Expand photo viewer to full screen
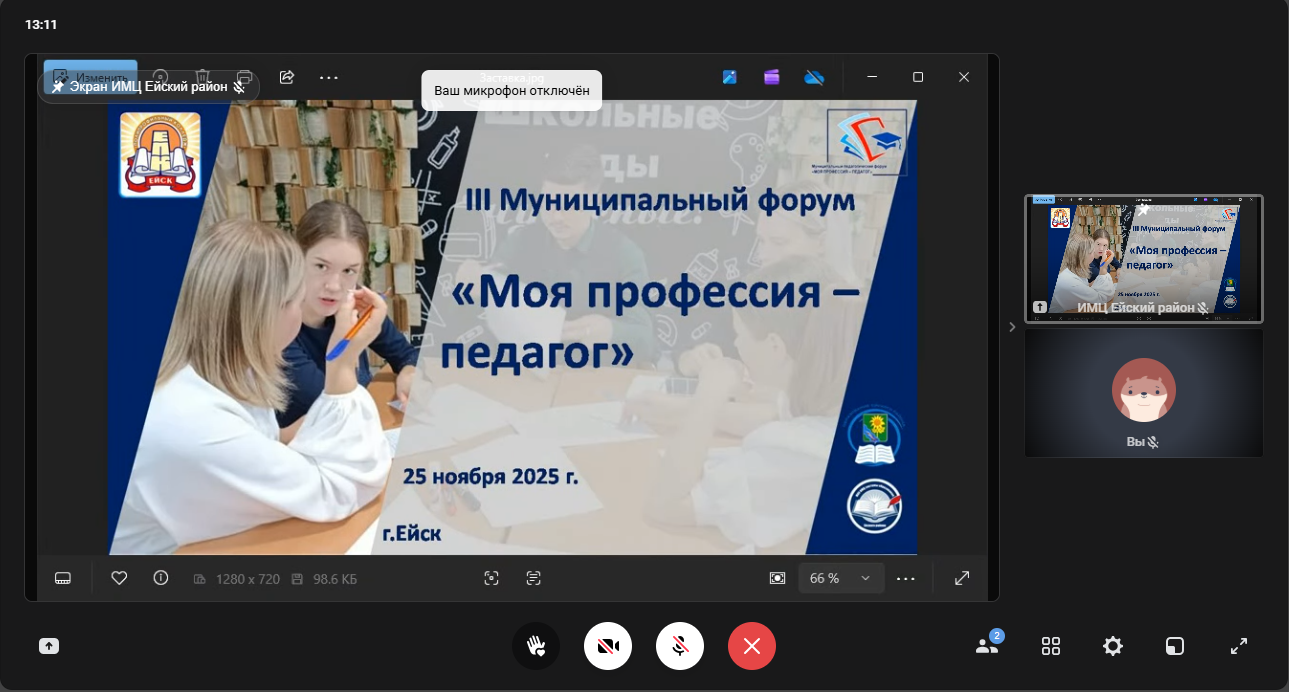The image size is (1289, 692). (x=962, y=578)
